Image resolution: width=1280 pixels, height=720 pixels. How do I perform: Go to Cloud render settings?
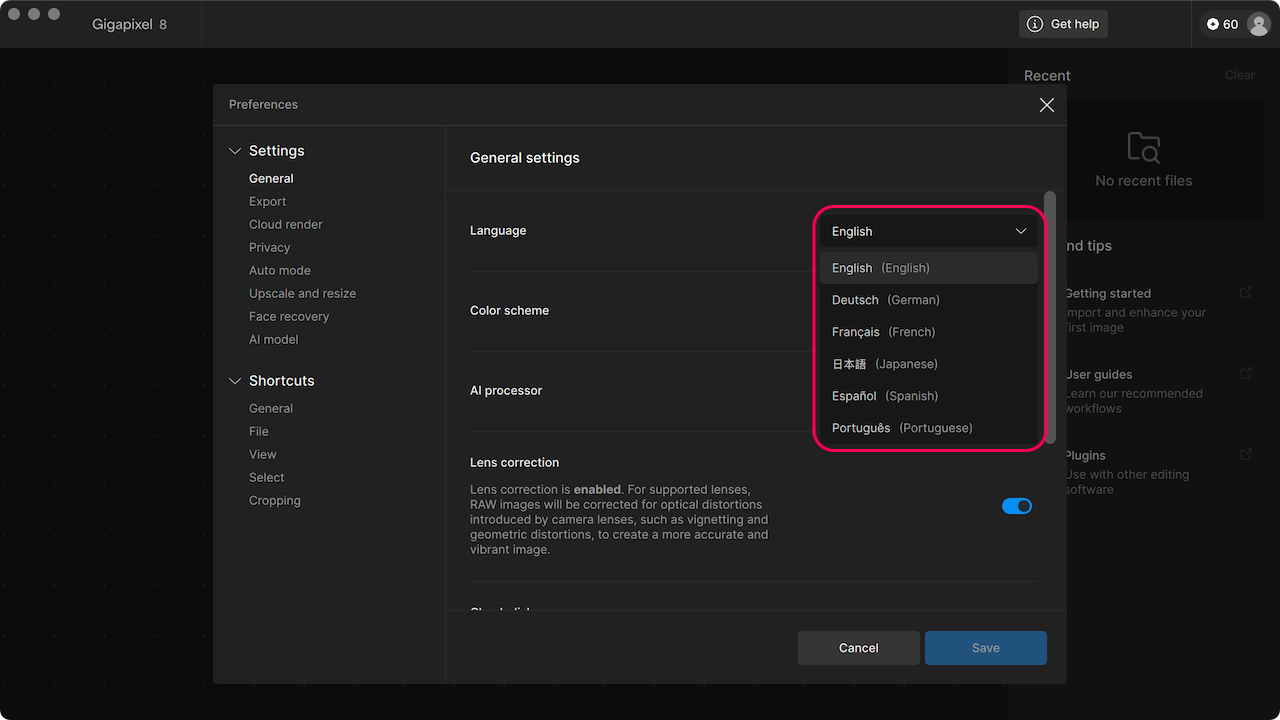286,224
